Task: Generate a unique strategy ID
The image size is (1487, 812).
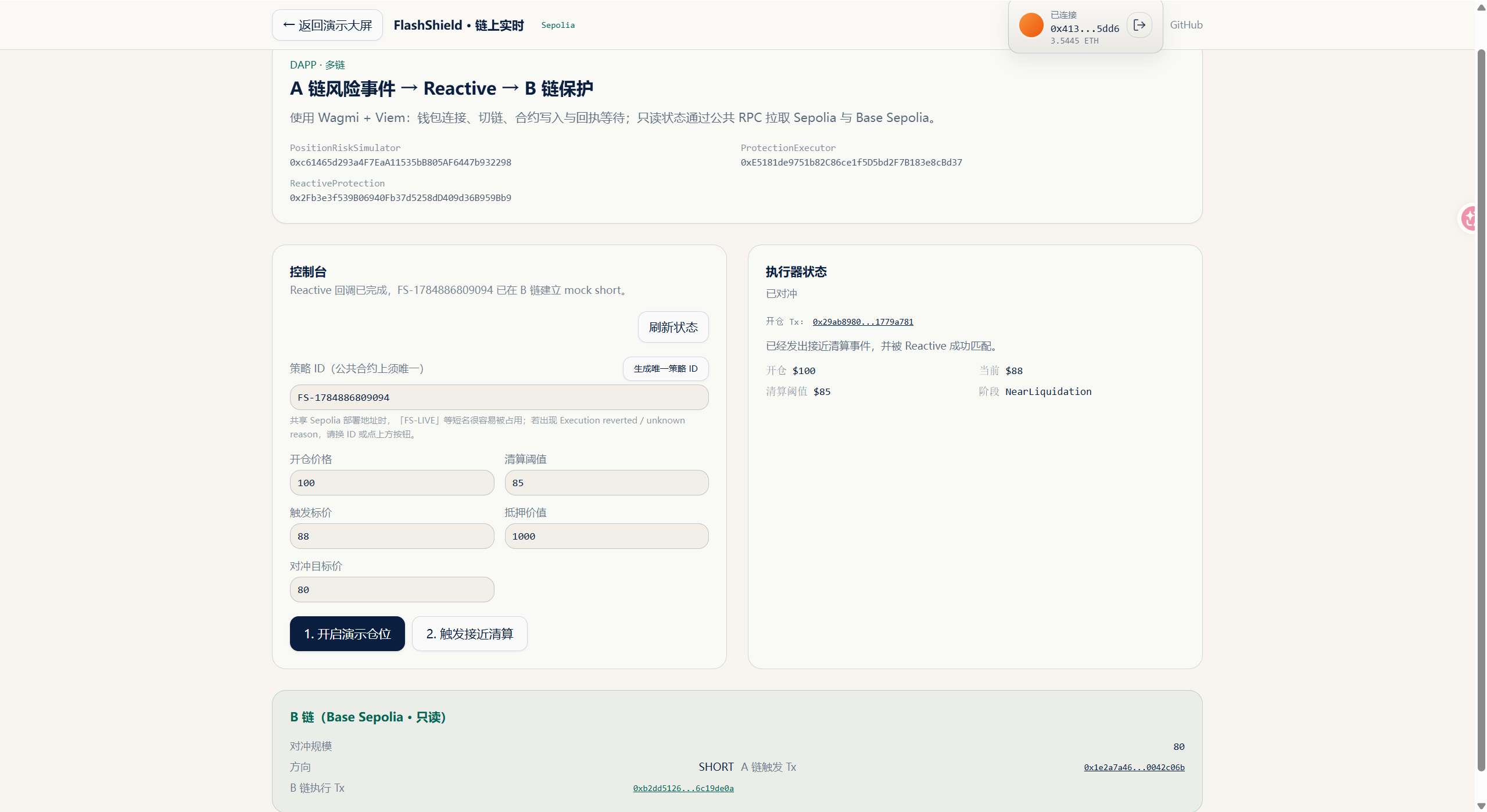Action: 665,369
